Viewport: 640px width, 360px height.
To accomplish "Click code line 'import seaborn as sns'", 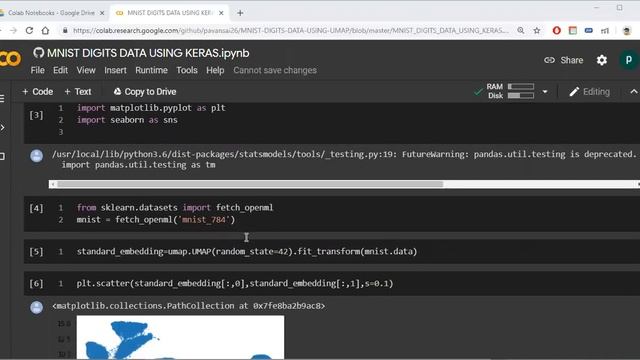I will pos(127,120).
